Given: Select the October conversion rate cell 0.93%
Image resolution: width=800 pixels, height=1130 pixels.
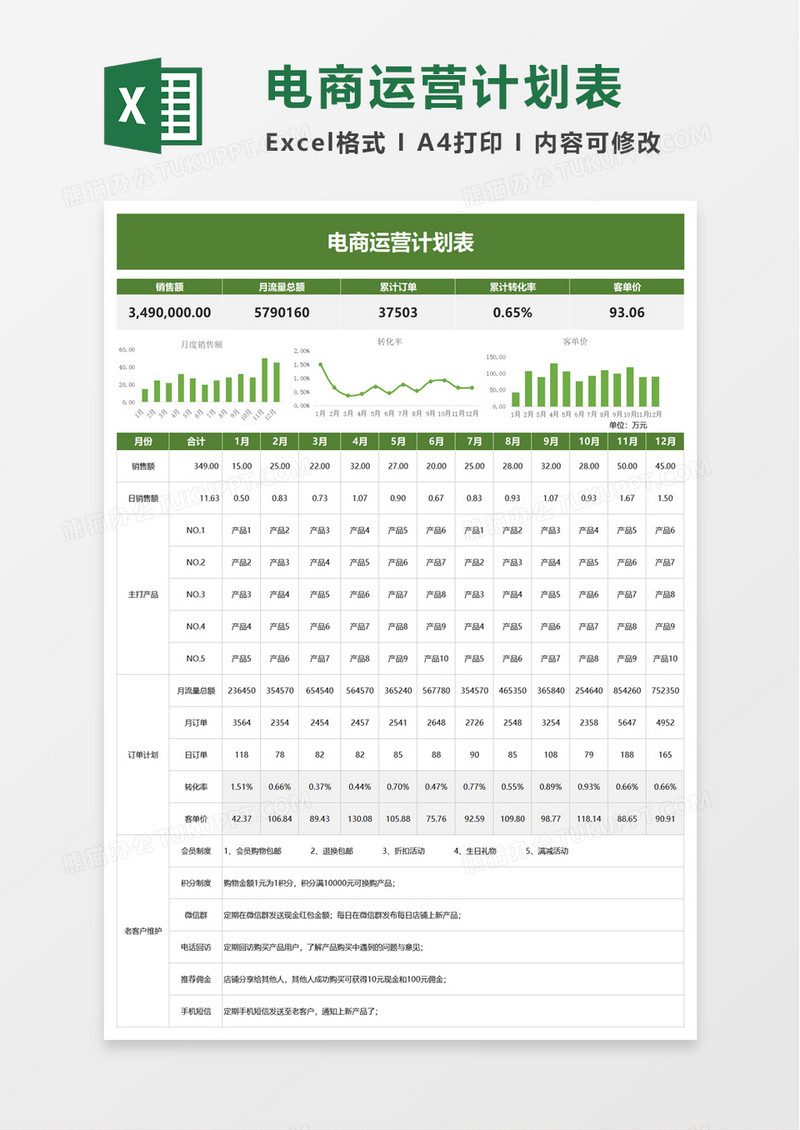Looking at the screenshot, I should 589,787.
